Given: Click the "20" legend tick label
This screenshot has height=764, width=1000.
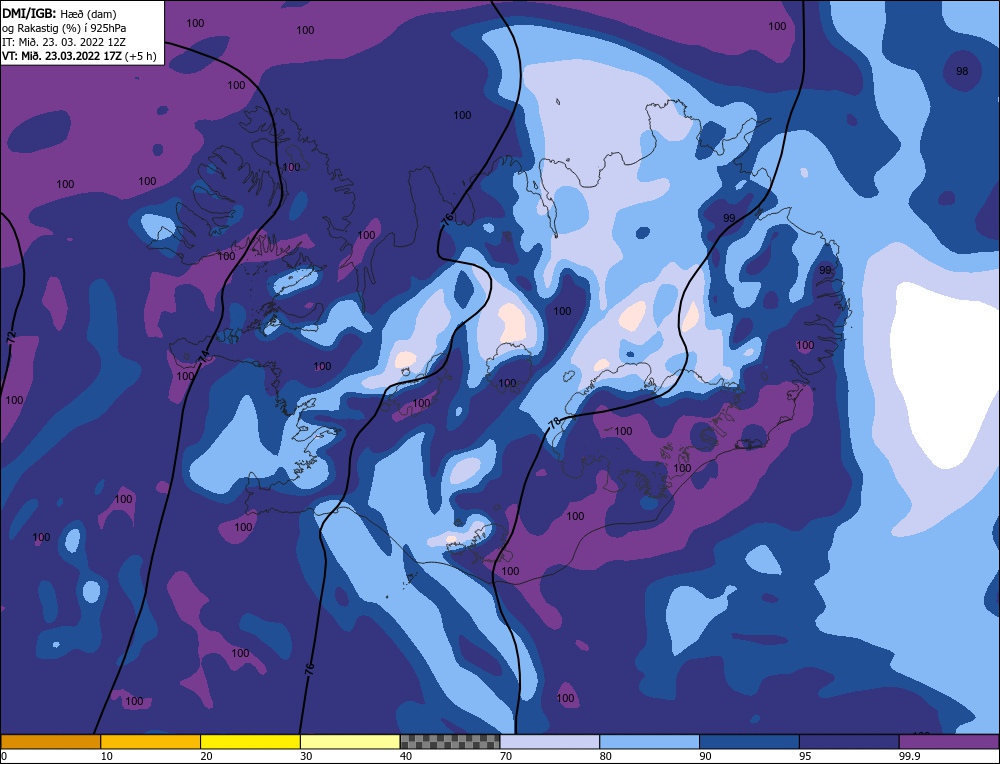Looking at the screenshot, I should (x=207, y=756).
